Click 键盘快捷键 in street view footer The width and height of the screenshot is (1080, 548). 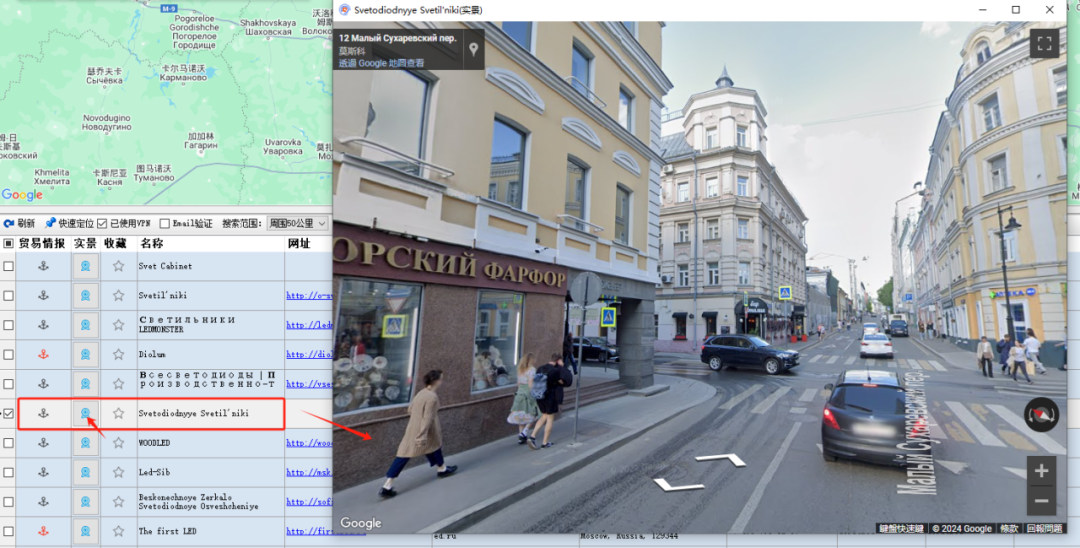click(x=900, y=529)
